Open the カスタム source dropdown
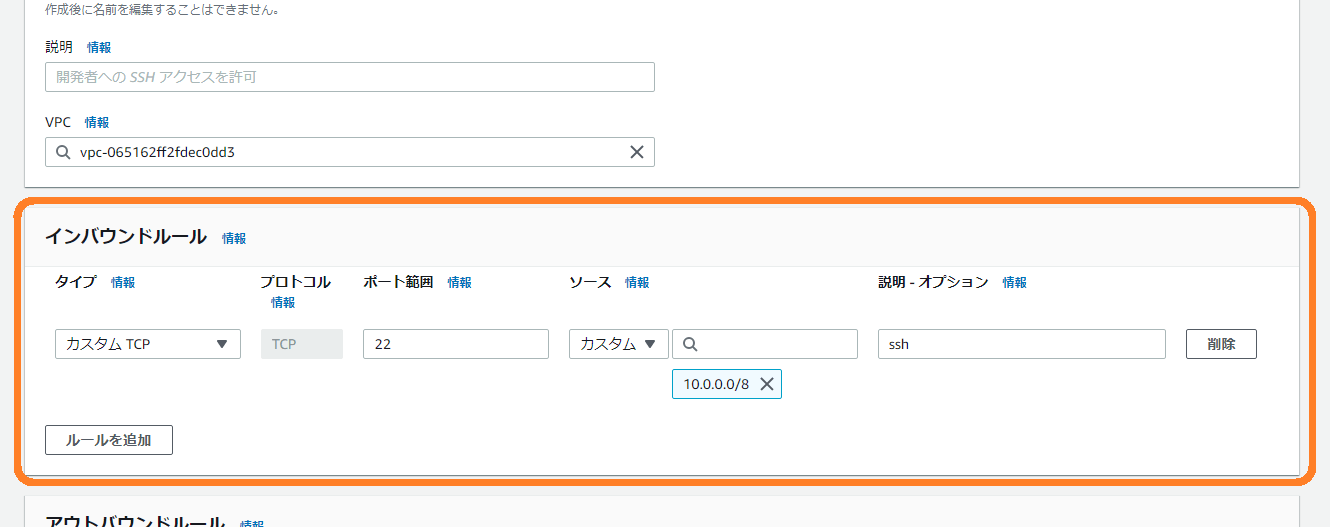 pos(619,344)
